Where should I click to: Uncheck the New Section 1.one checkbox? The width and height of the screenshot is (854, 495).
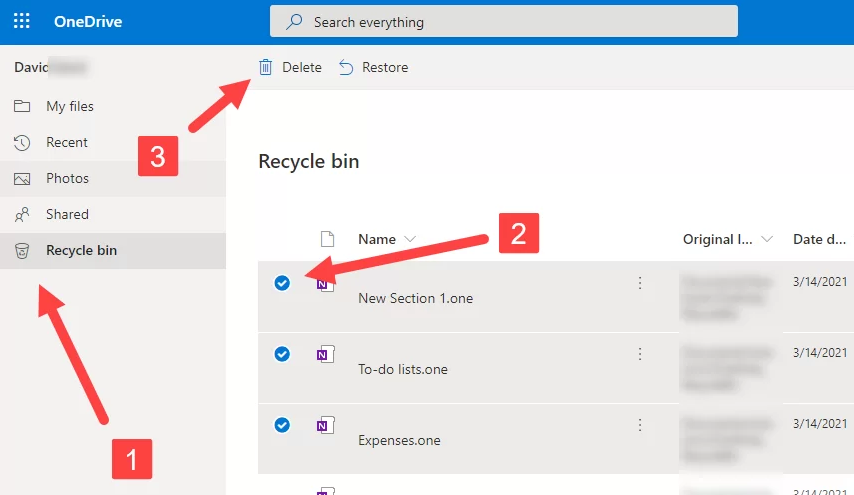(282, 283)
